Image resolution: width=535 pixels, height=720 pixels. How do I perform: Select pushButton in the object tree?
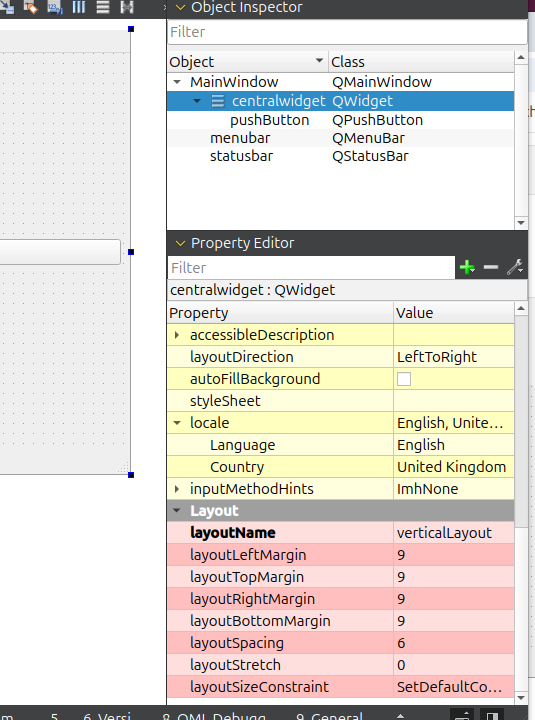[x=269, y=120]
